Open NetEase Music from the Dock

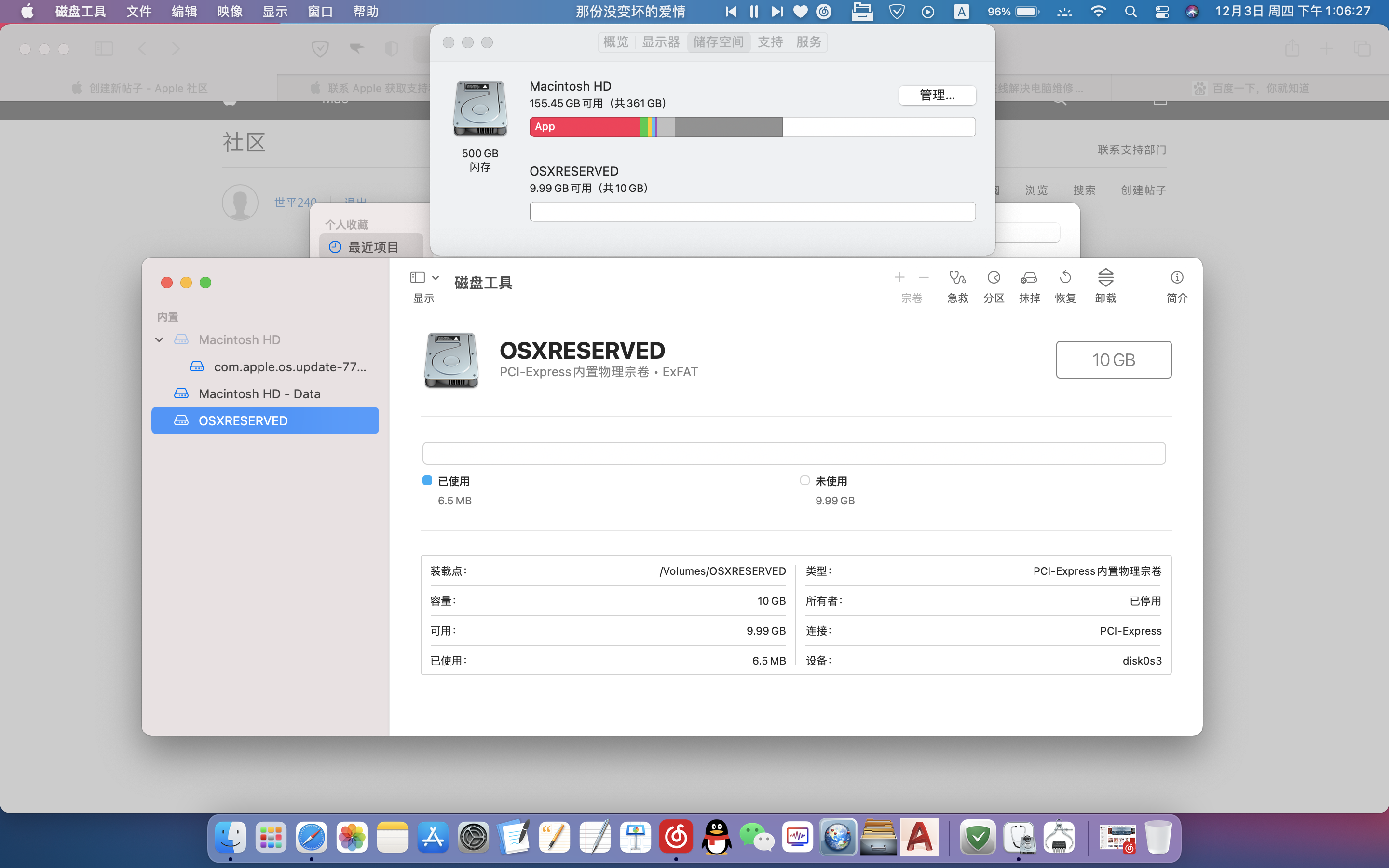click(x=676, y=837)
